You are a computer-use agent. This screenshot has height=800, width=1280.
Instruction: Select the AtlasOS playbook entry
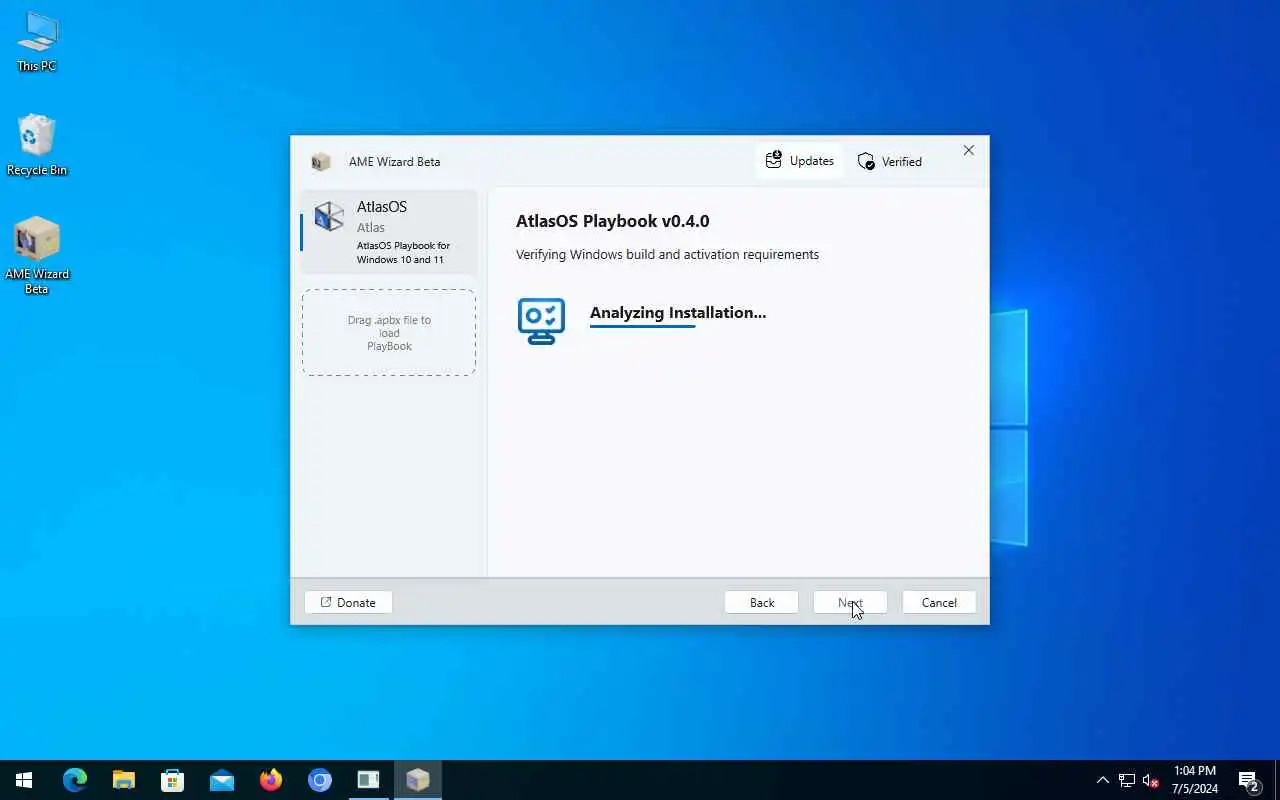pos(388,232)
